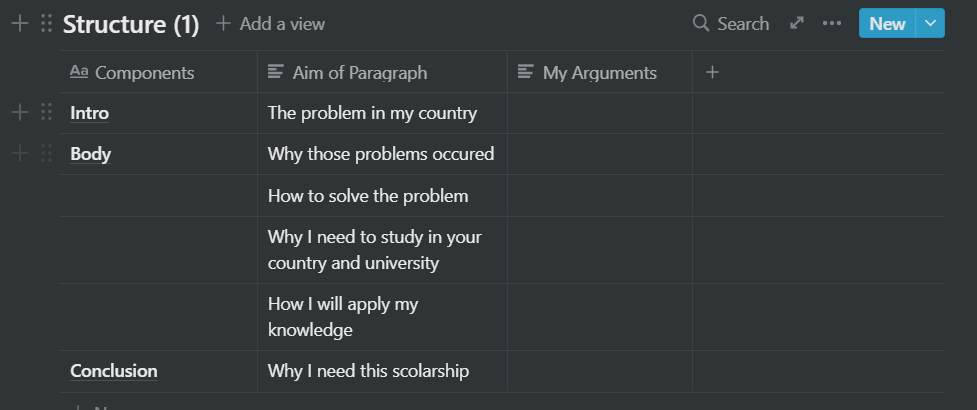Image resolution: width=977 pixels, height=410 pixels.
Task: Click the drag handle beside Body row
Action: pos(46,154)
